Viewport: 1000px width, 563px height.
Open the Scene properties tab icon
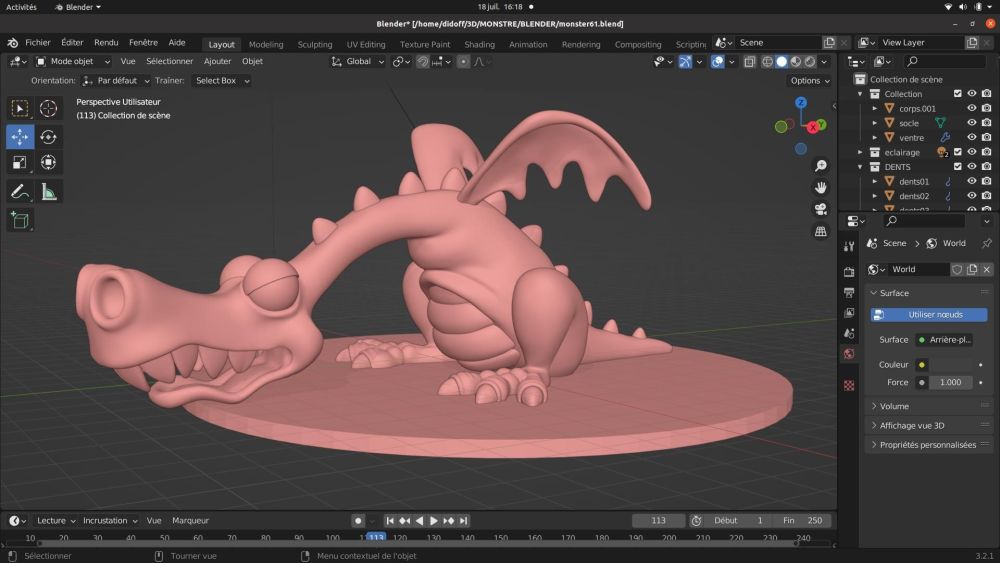849,333
